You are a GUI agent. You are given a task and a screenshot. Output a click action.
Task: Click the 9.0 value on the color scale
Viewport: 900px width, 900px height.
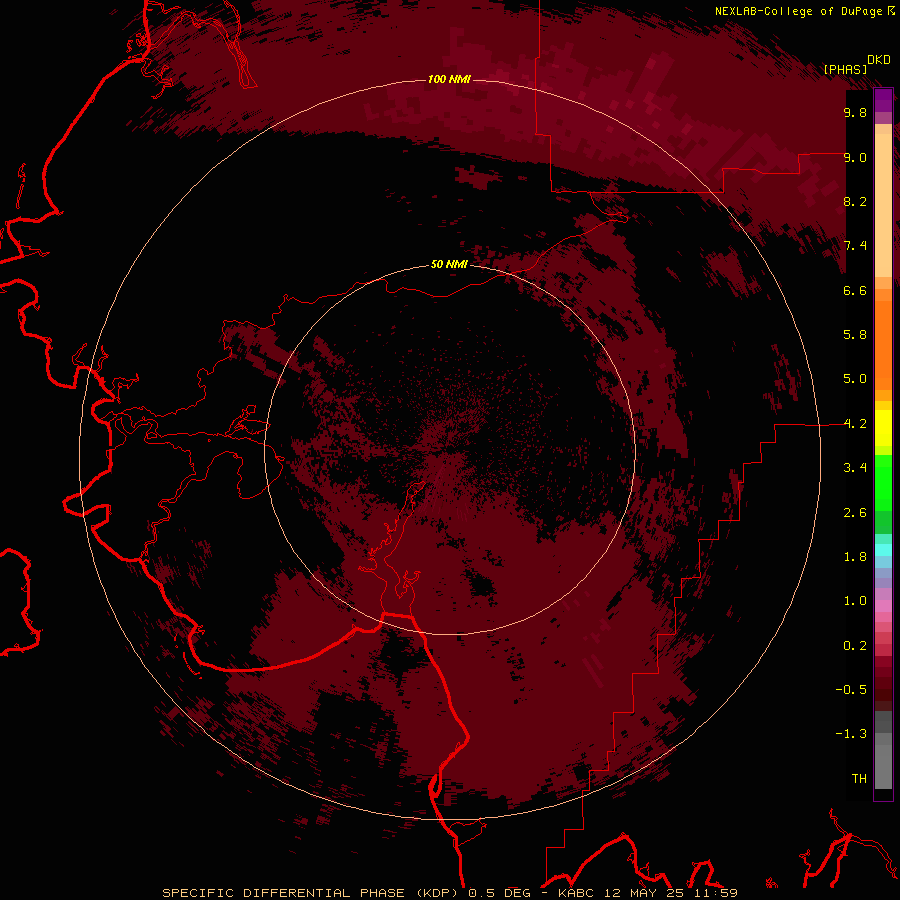pos(855,157)
